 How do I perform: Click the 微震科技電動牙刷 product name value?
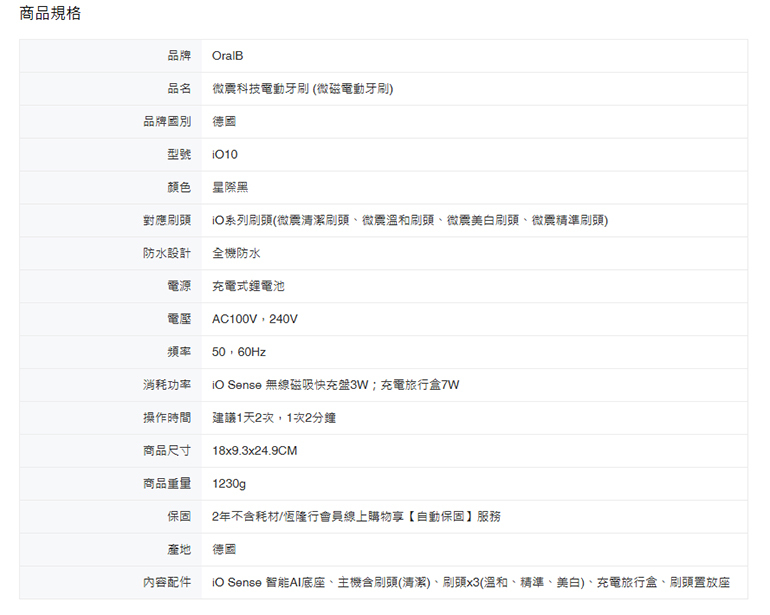(302, 89)
